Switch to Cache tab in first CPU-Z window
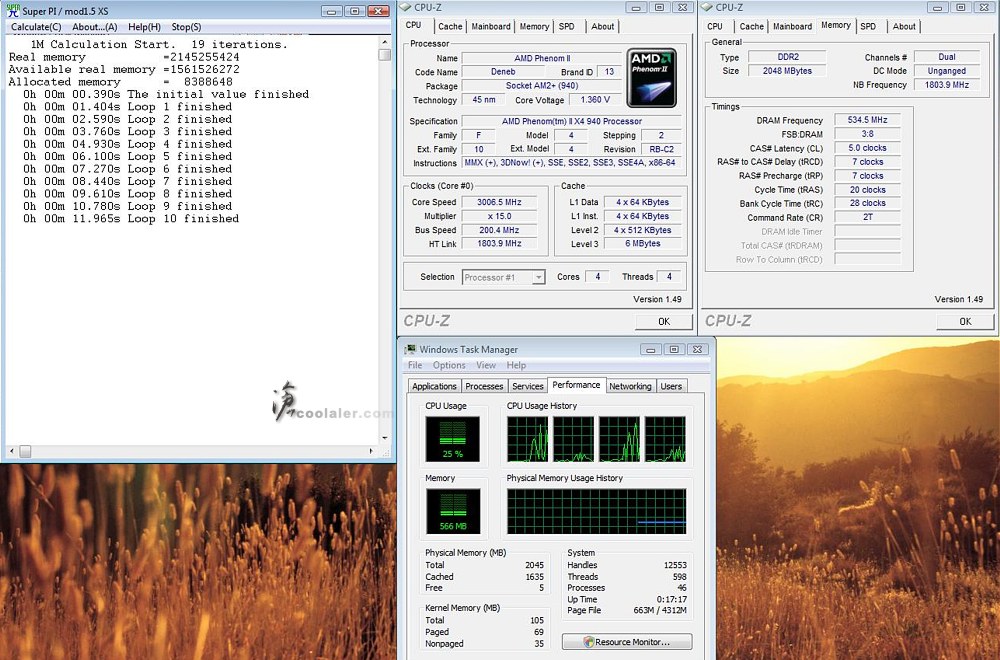This screenshot has width=1000, height=660. 450,26
